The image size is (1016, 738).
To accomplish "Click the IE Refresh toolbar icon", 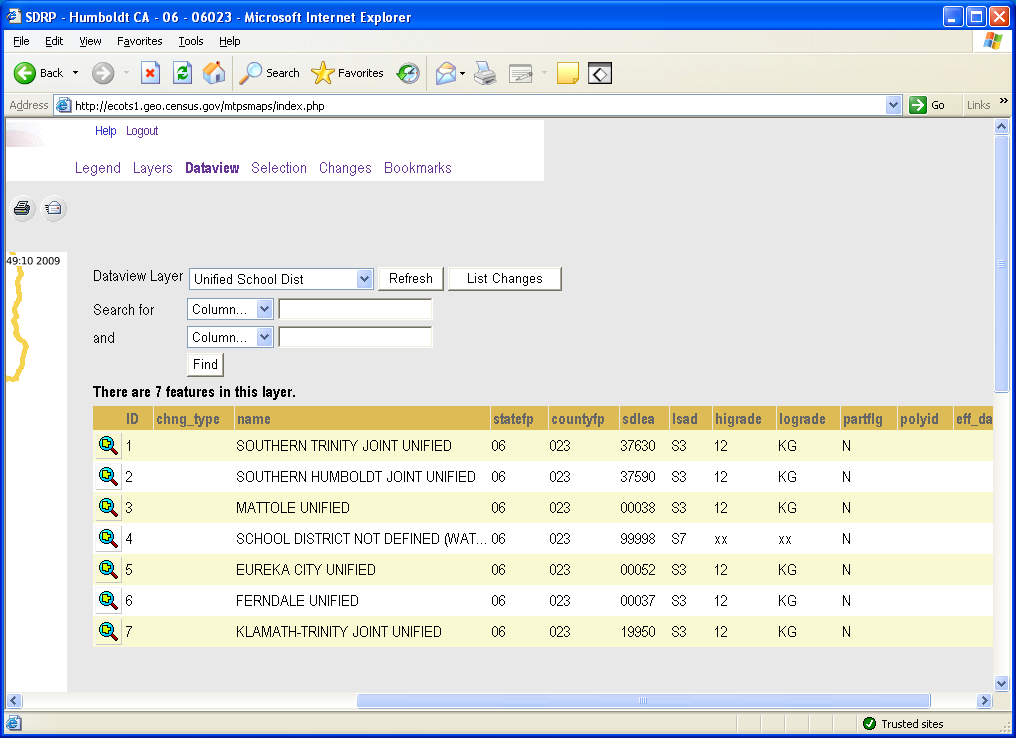I will pyautogui.click(x=182, y=73).
